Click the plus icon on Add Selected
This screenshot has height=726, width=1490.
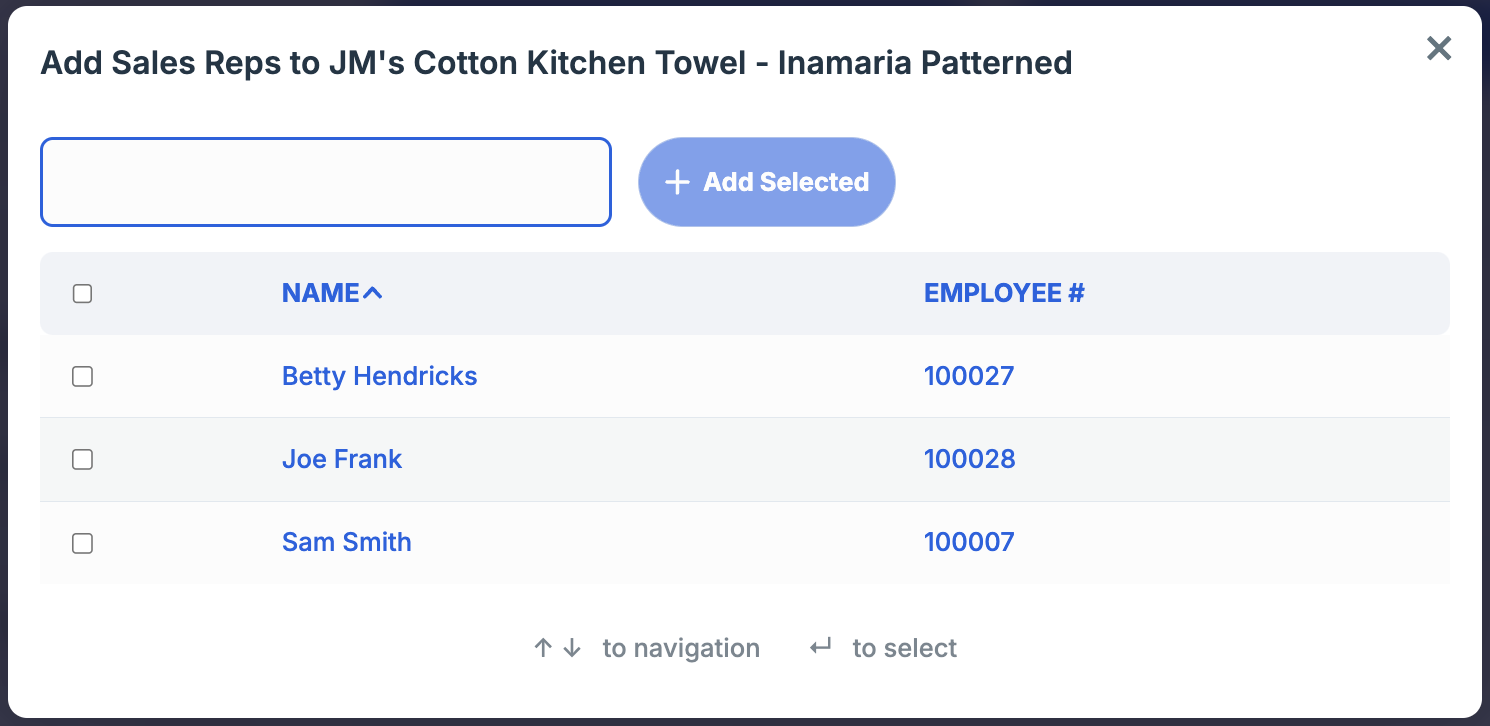(x=677, y=182)
